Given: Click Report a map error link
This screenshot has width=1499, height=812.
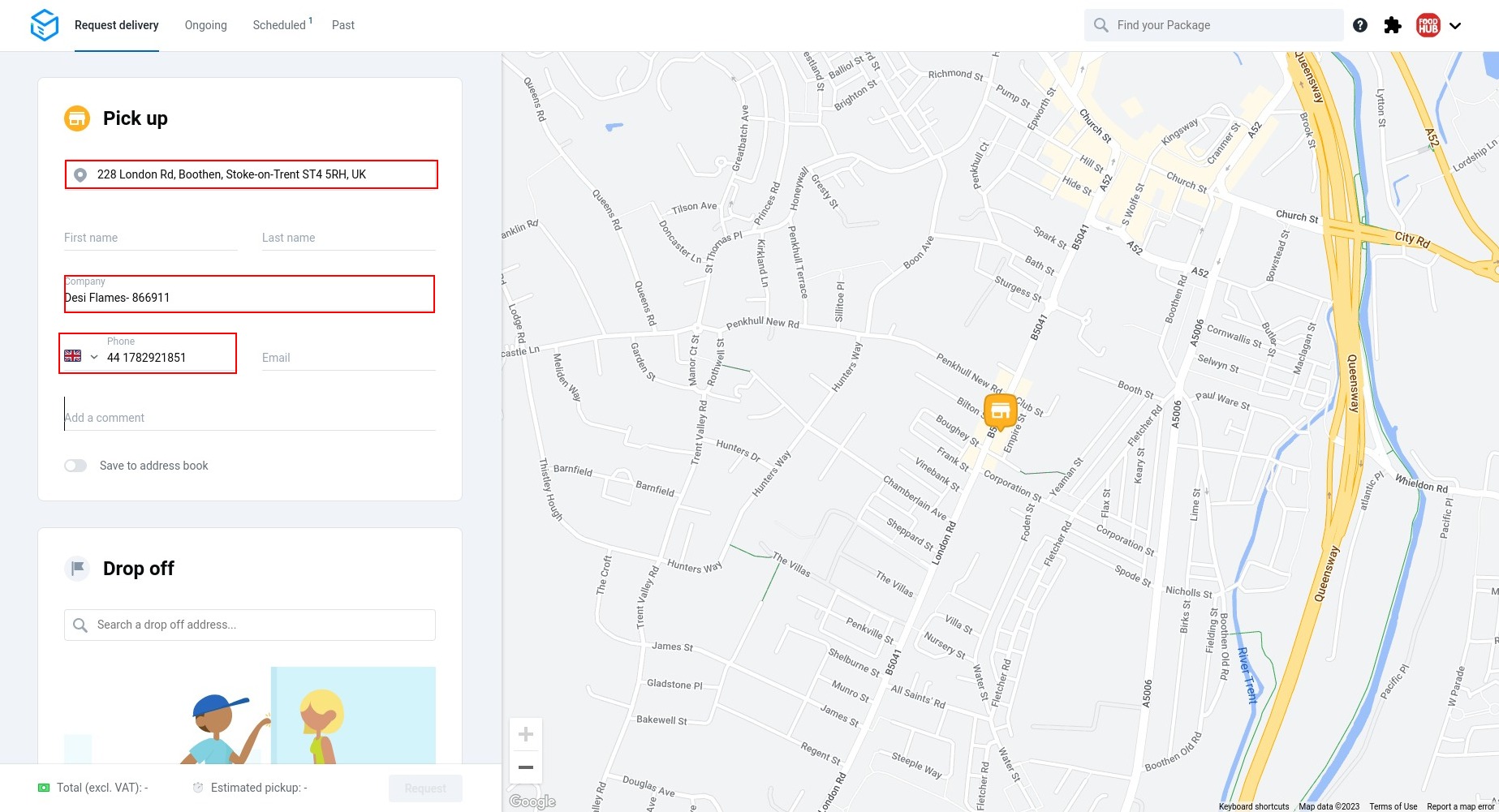Looking at the screenshot, I should pos(1461,806).
